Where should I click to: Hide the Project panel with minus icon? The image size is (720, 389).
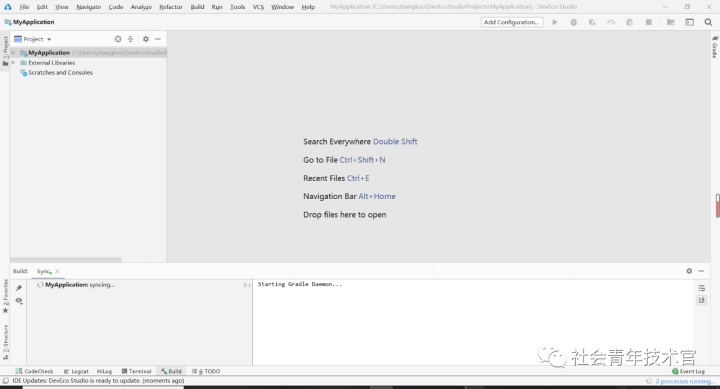(158, 39)
